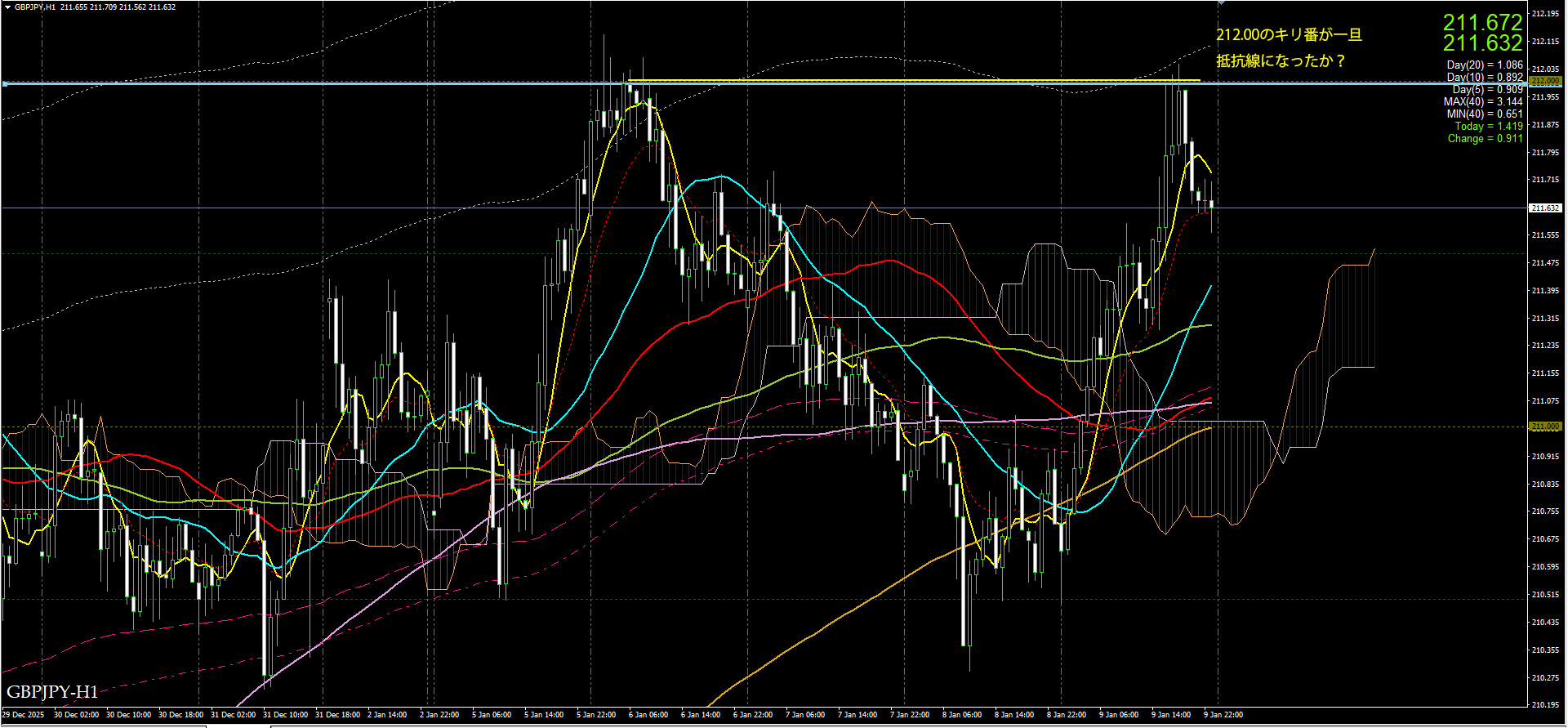Click the 29 Dec 2025 date on the time axis
This screenshot has width=1568, height=728.
click(24, 715)
